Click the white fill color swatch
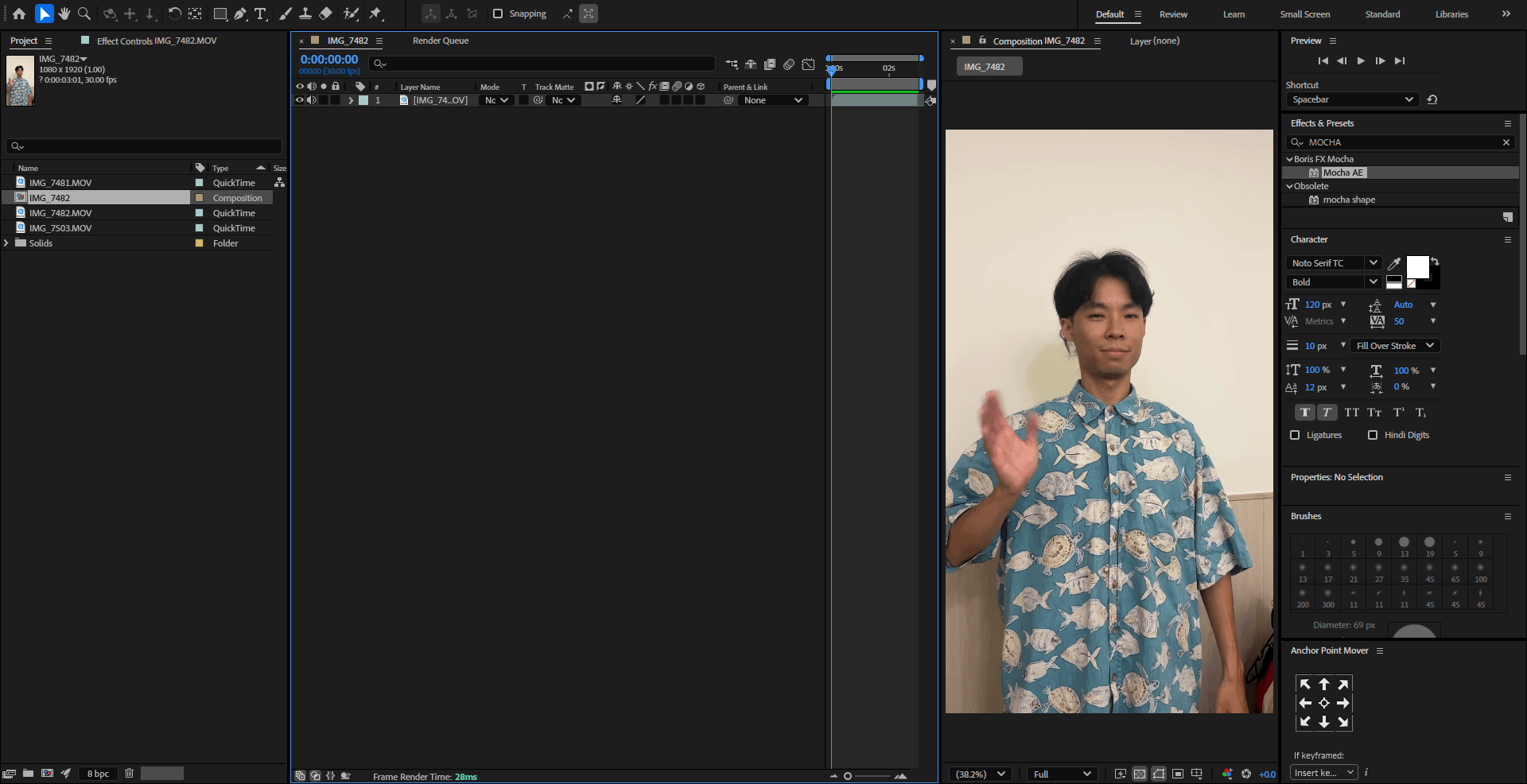 pyautogui.click(x=1417, y=267)
